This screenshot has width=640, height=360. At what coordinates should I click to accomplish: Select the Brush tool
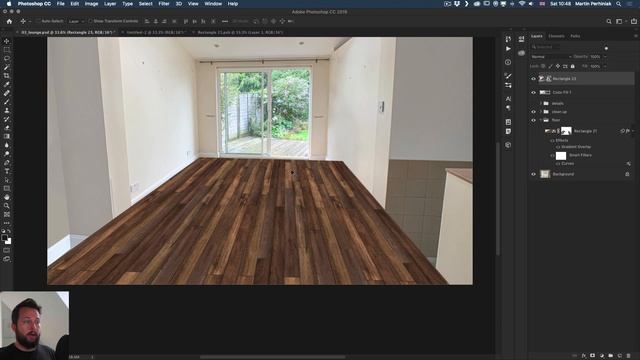7,102
